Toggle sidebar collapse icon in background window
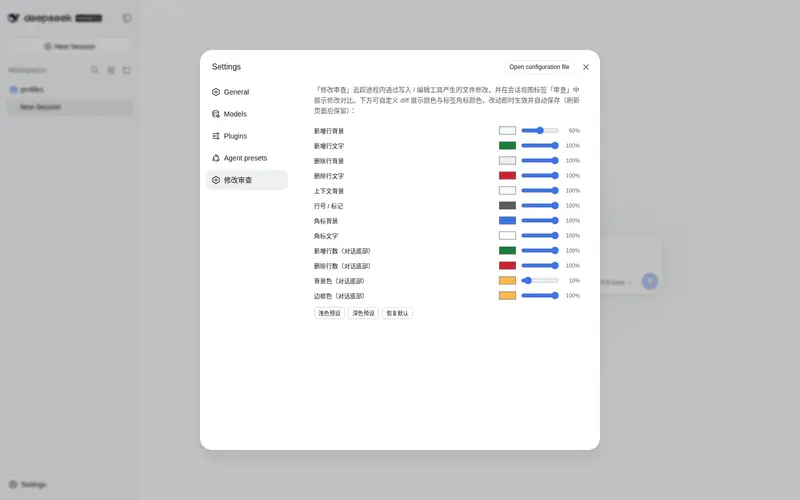The width and height of the screenshot is (800, 500). coord(127,18)
